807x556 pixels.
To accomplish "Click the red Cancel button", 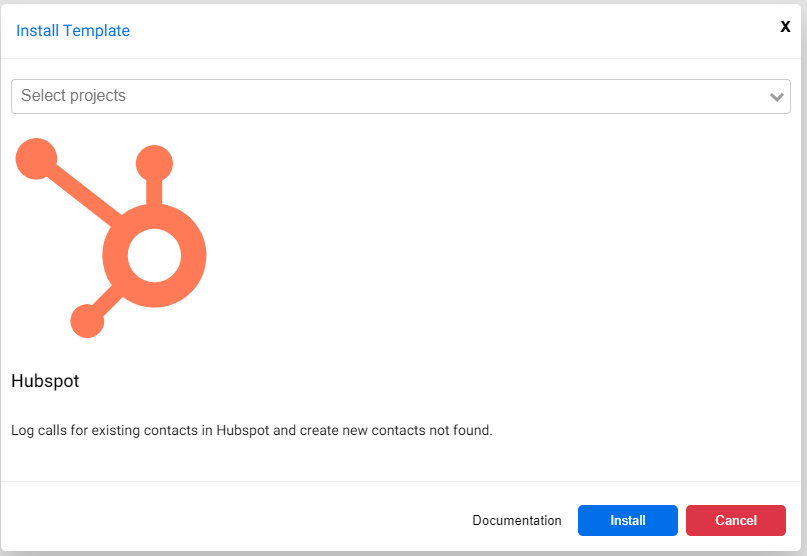I will click(x=735, y=520).
